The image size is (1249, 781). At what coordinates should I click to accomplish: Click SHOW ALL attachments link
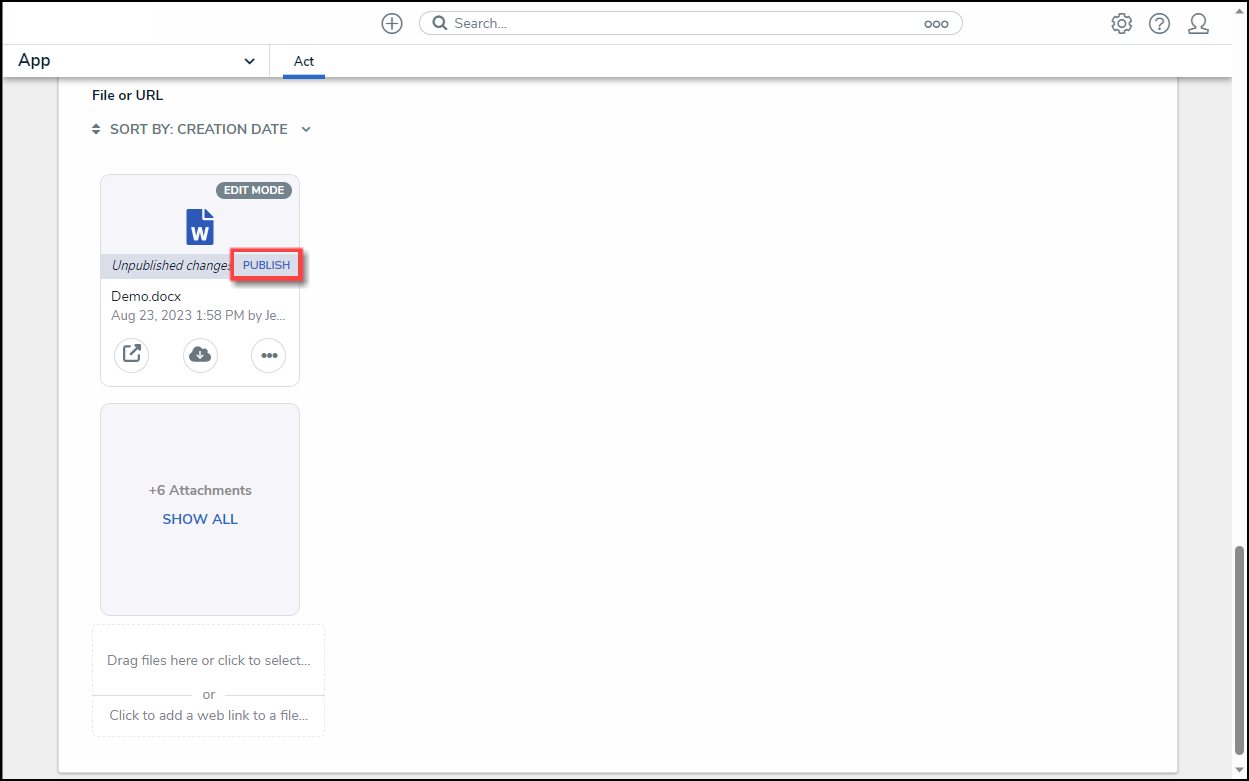200,519
